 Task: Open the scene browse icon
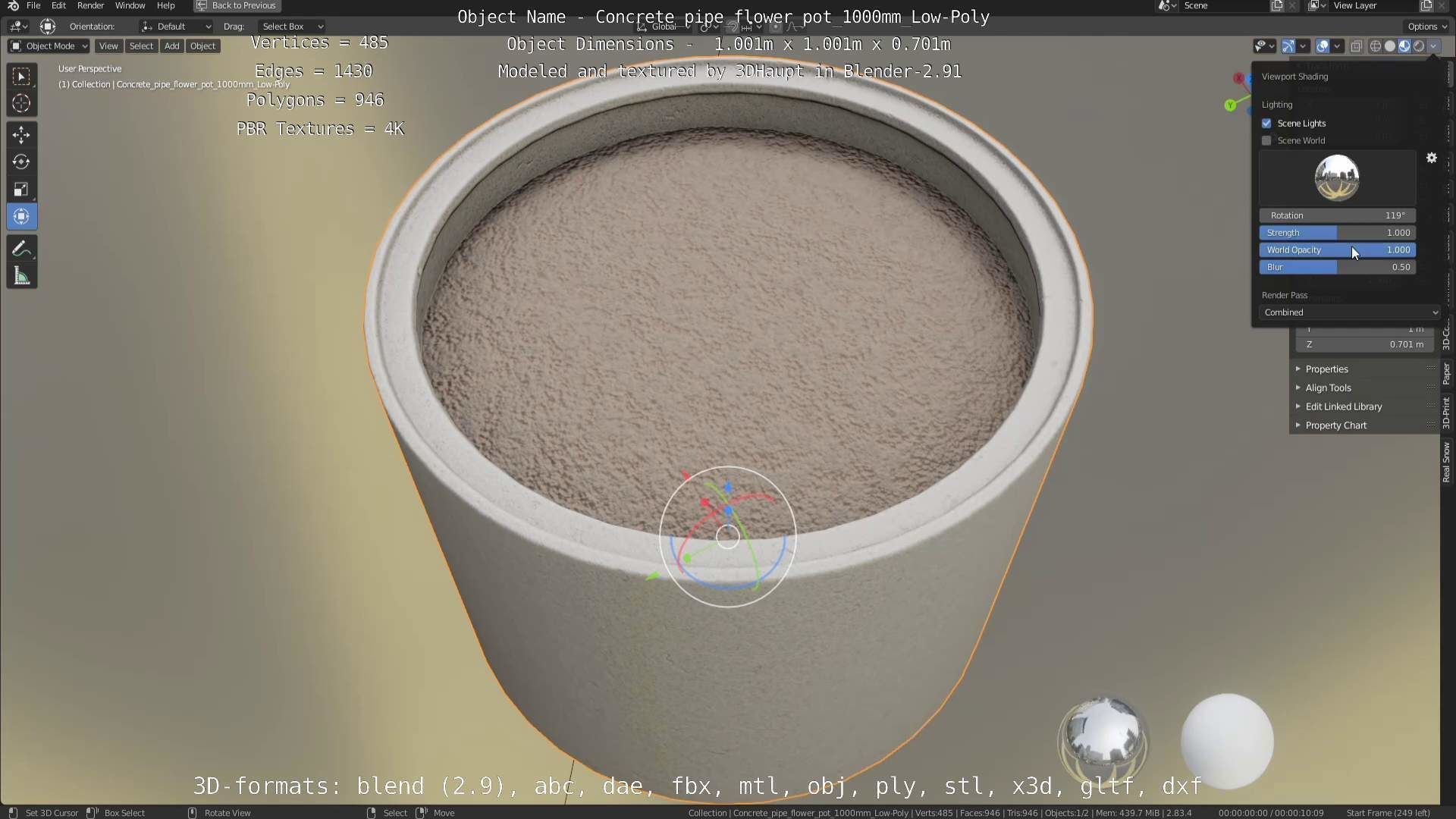[x=1167, y=5]
